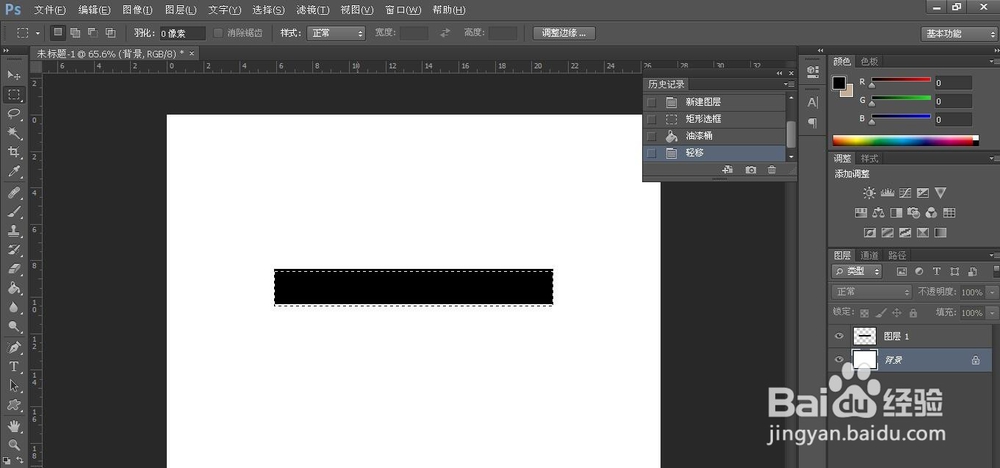Open the Color panel flyout menu
The image size is (1000, 468).
click(994, 61)
